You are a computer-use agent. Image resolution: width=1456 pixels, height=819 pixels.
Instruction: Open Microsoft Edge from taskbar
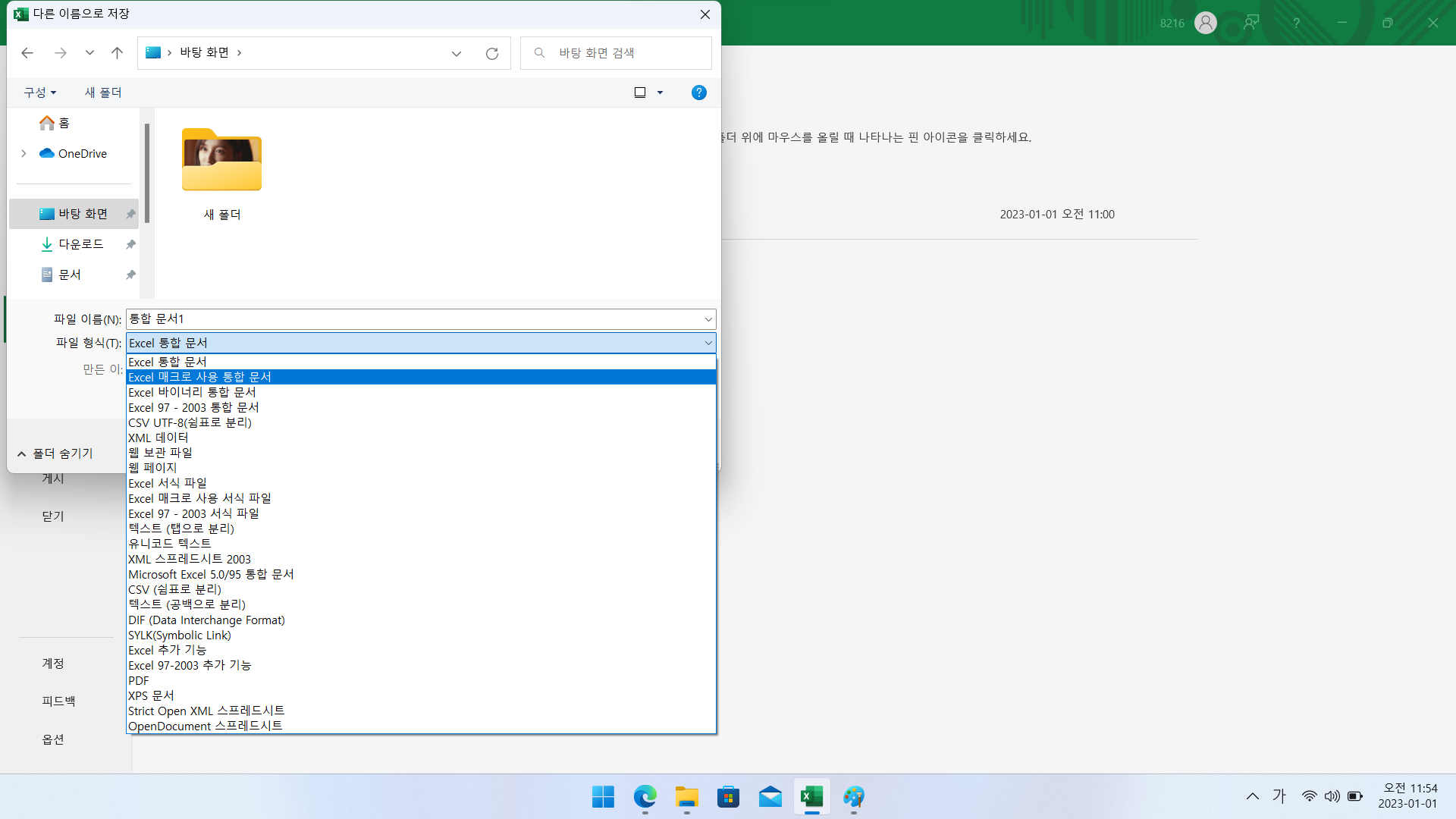[645, 797]
